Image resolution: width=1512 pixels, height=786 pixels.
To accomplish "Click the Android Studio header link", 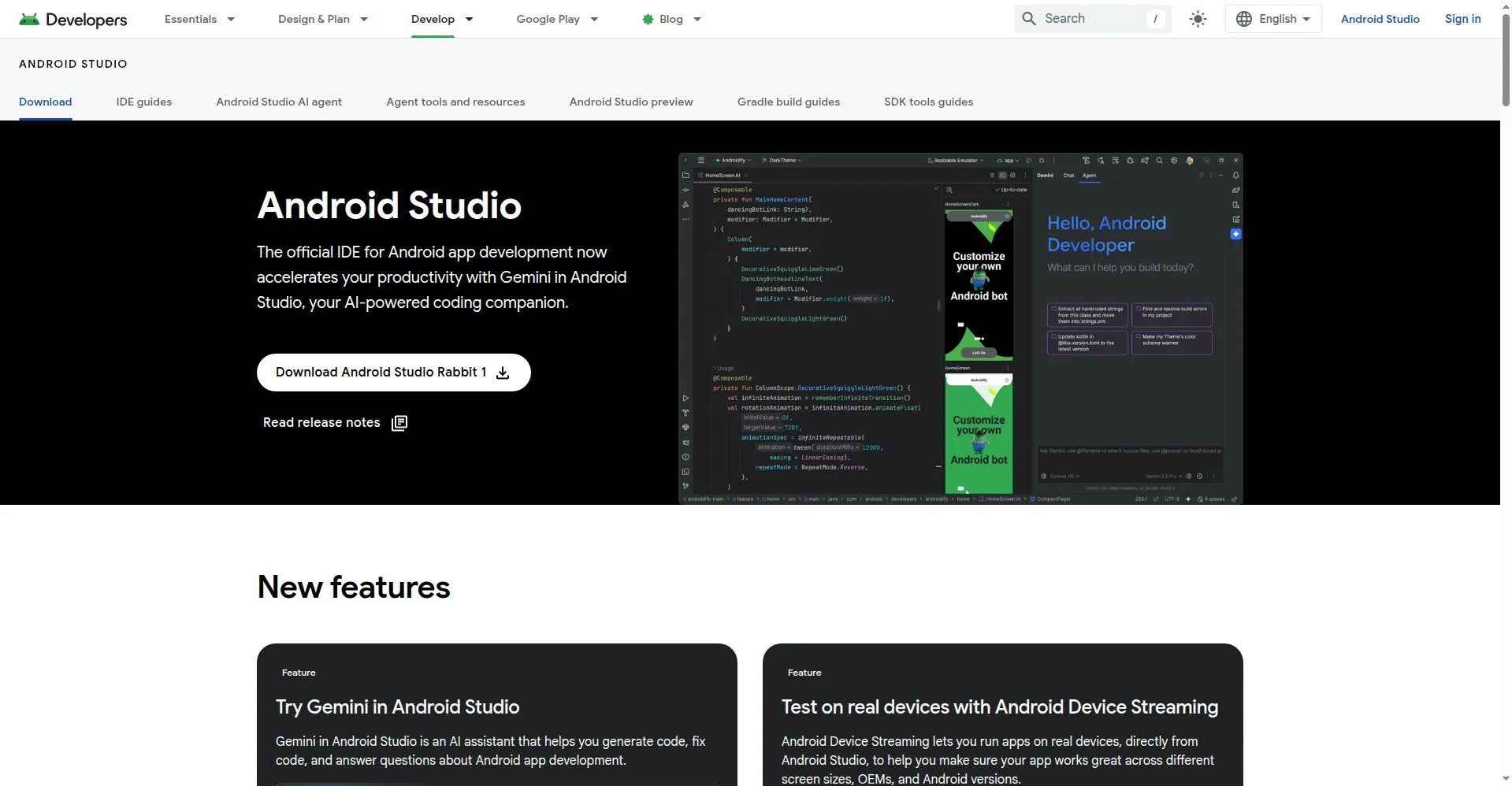I will pyautogui.click(x=1380, y=19).
